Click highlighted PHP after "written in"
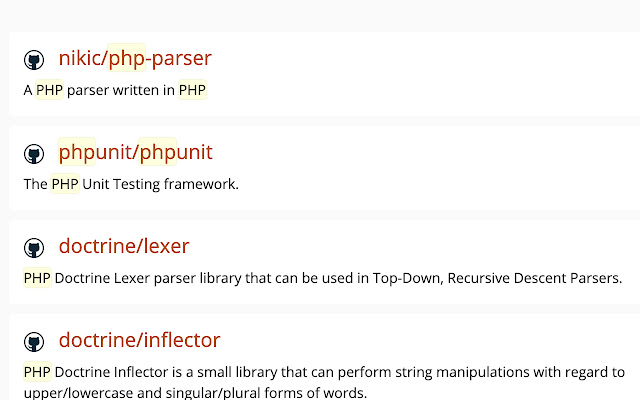The height and width of the screenshot is (400, 640). [193, 91]
